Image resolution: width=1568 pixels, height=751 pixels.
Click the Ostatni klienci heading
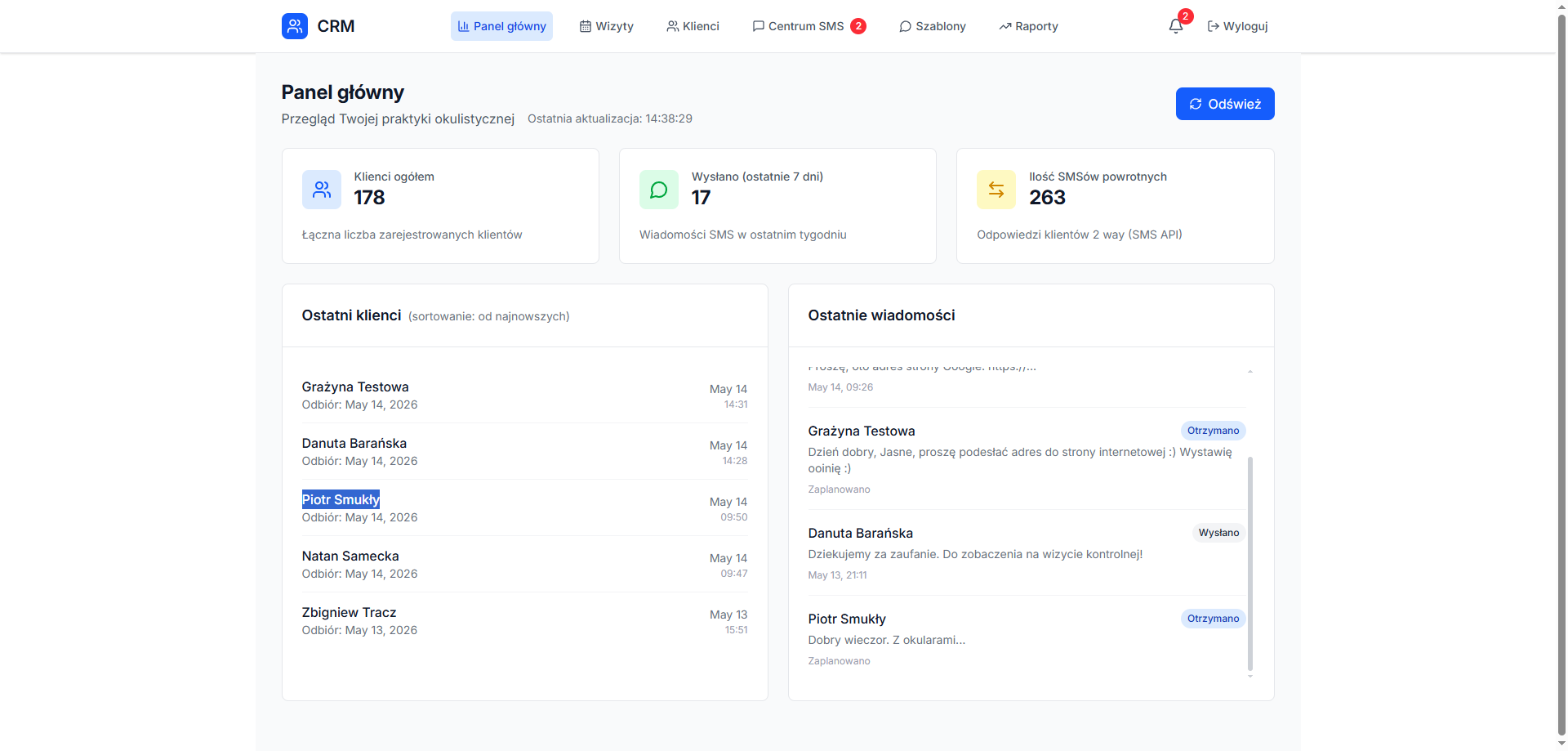pyautogui.click(x=351, y=315)
